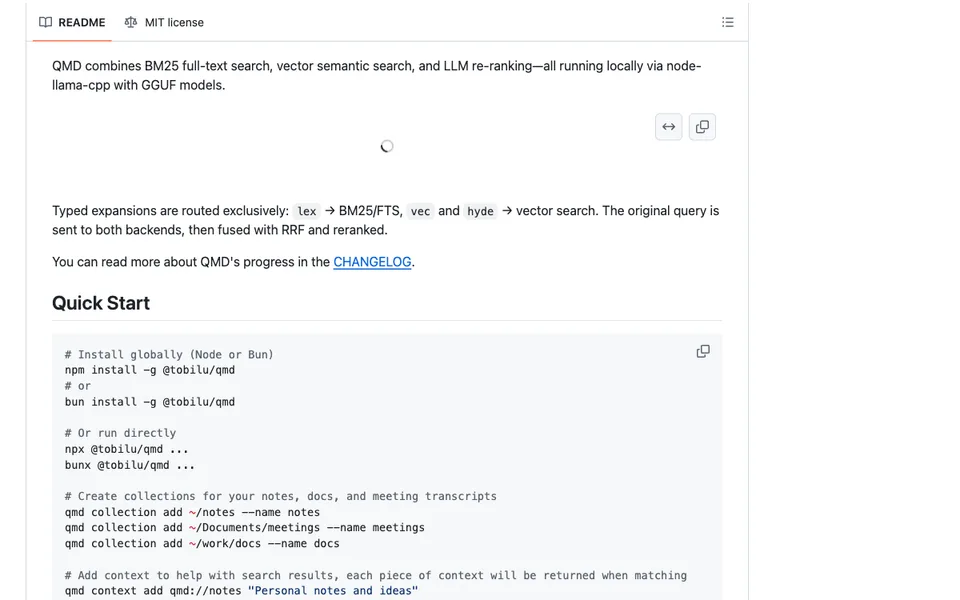Click comment '# Or run directly'
Viewport: 960px width, 600px height.
[121, 433]
